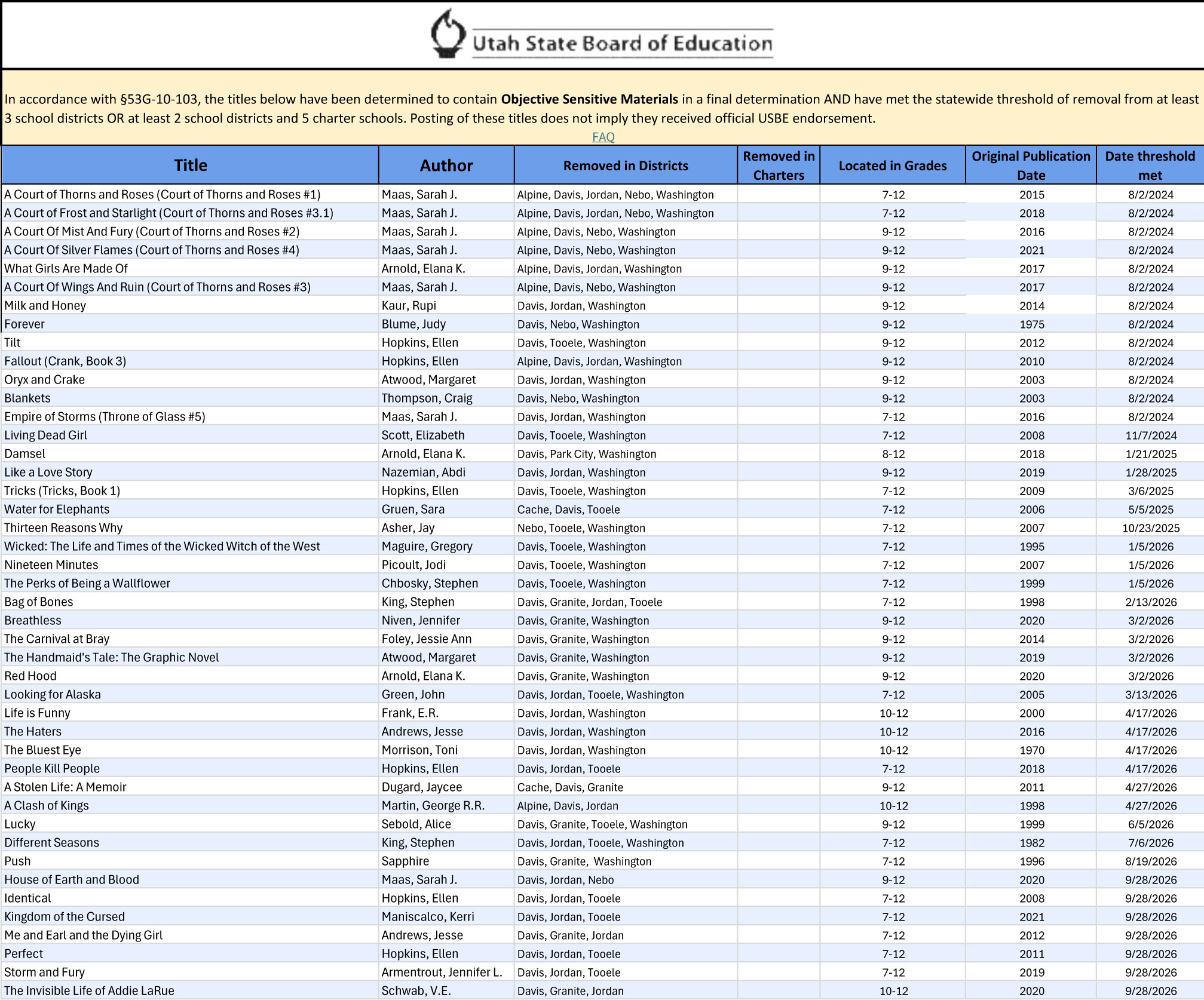The width and height of the screenshot is (1204, 1000).
Task: Select the 'Nineteen Minutes' title cell
Action: click(190, 565)
